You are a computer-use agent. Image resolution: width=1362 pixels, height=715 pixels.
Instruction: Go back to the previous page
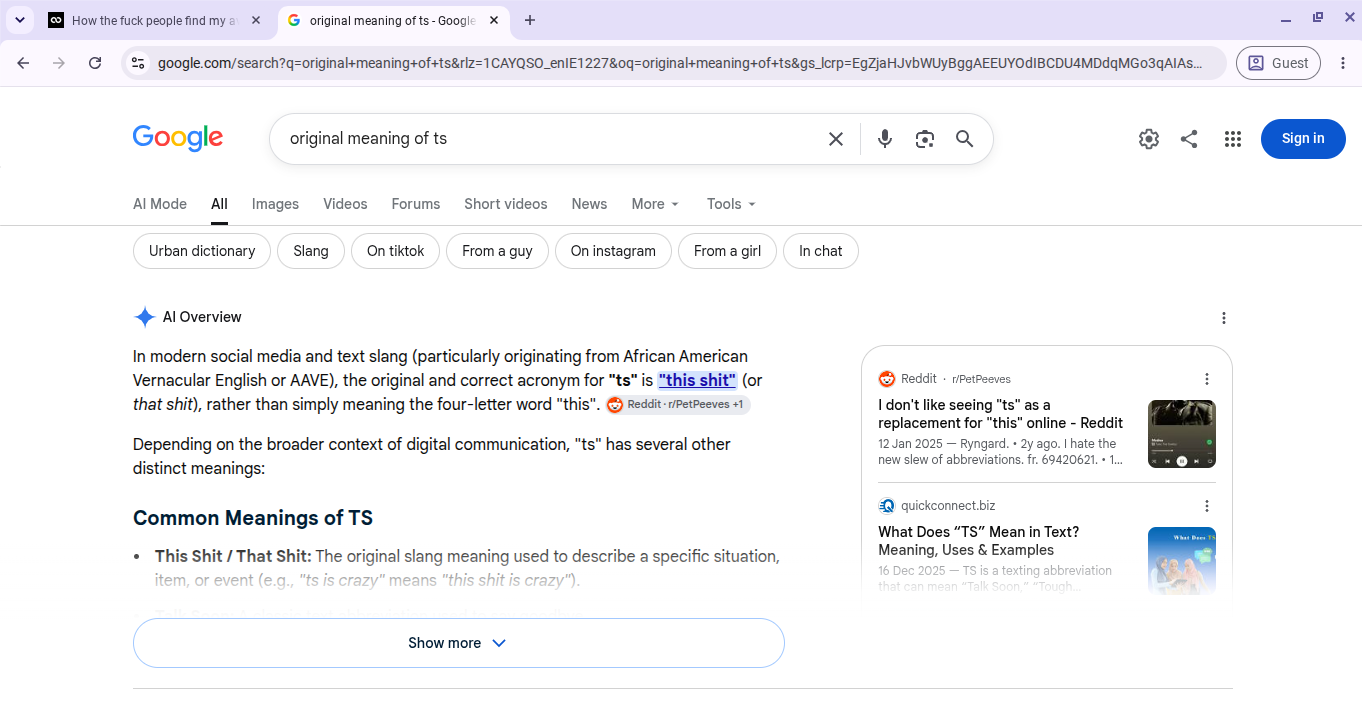pyautogui.click(x=23, y=63)
